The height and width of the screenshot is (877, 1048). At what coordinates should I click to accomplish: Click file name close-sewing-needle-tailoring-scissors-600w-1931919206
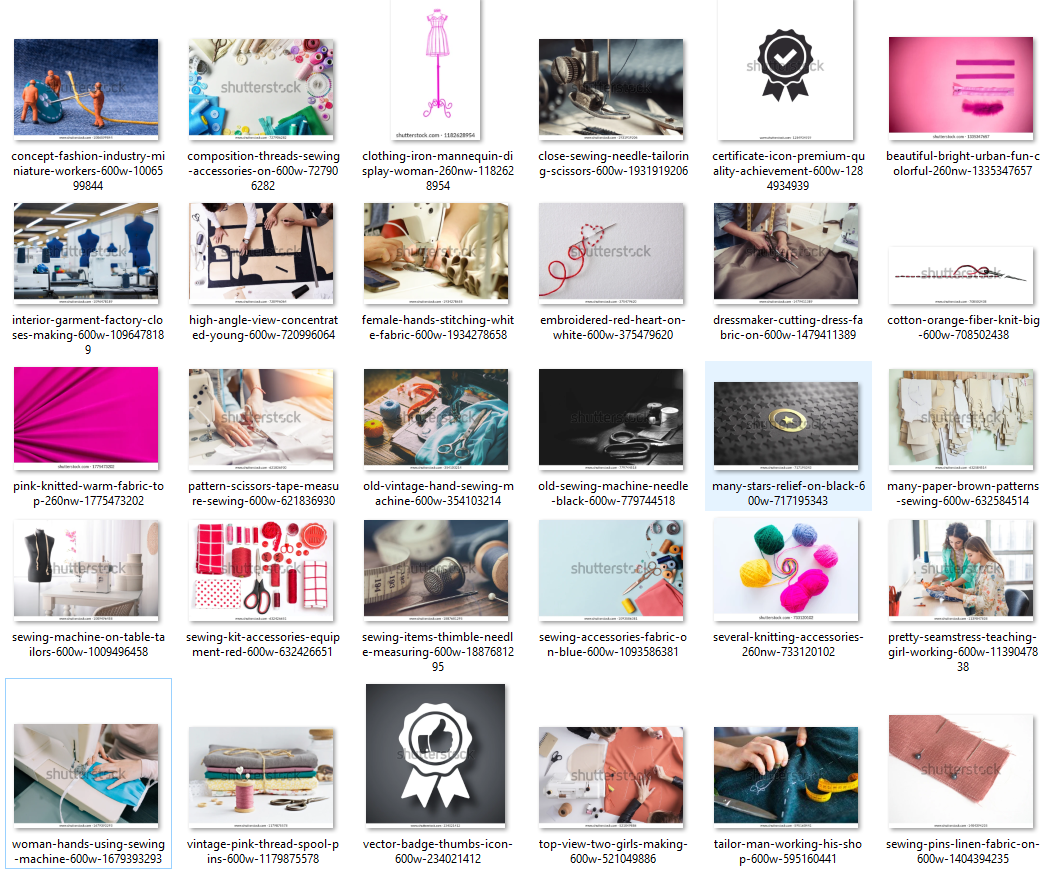613,163
